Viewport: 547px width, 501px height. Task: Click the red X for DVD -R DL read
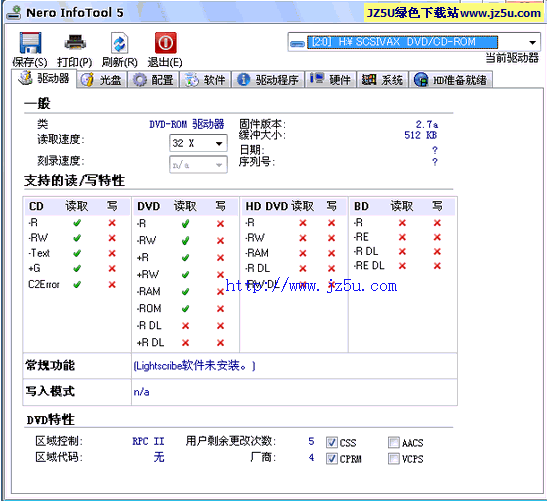186,326
